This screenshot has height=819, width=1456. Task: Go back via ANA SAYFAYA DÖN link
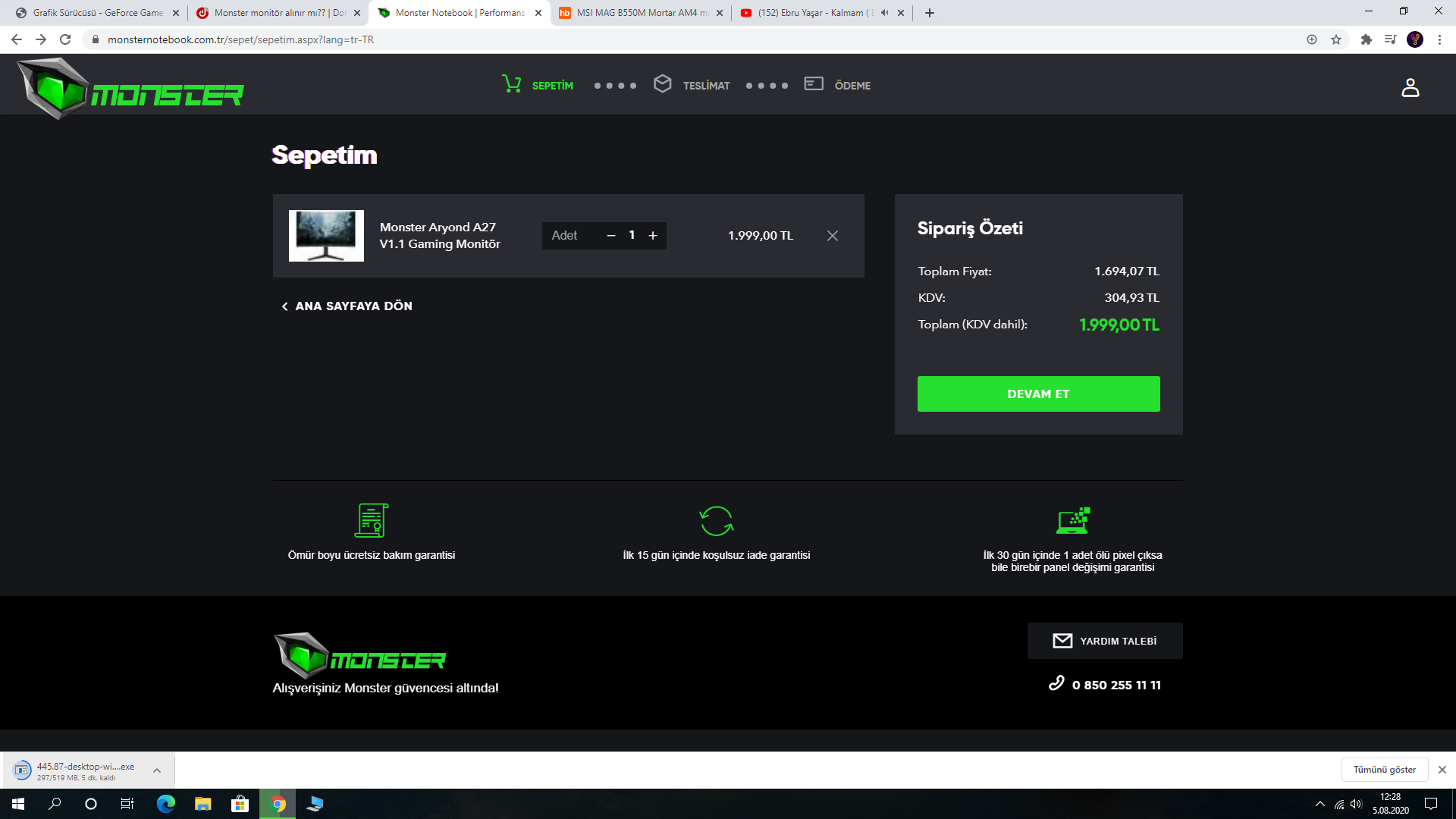point(347,306)
